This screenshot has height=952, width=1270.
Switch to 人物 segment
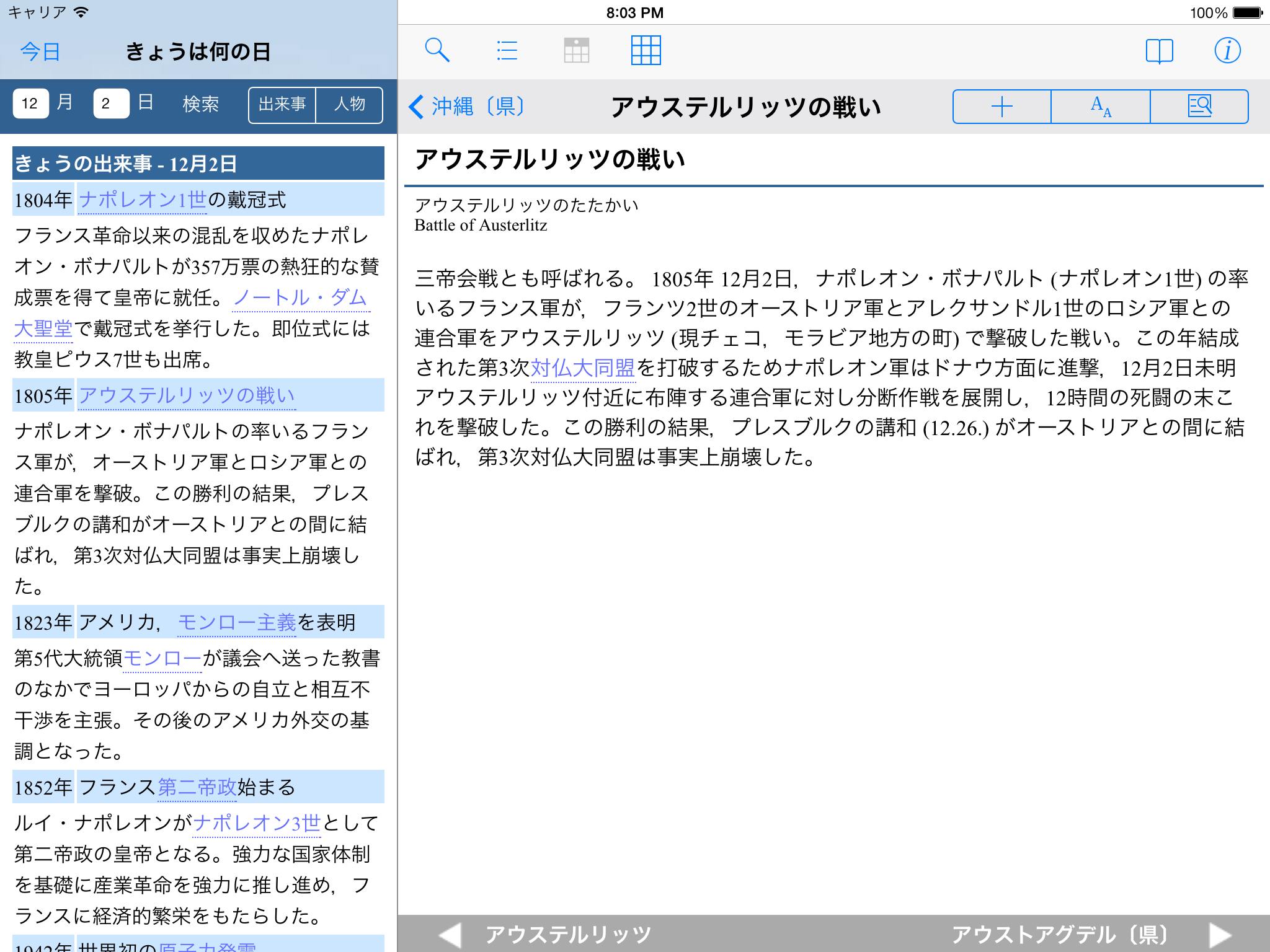pyautogui.click(x=350, y=105)
